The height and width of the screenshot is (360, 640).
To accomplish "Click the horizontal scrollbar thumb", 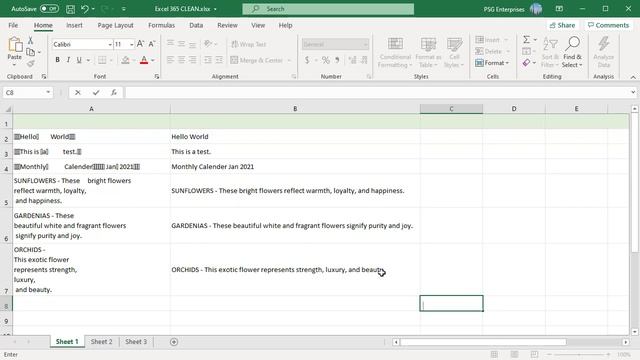I will (483, 342).
